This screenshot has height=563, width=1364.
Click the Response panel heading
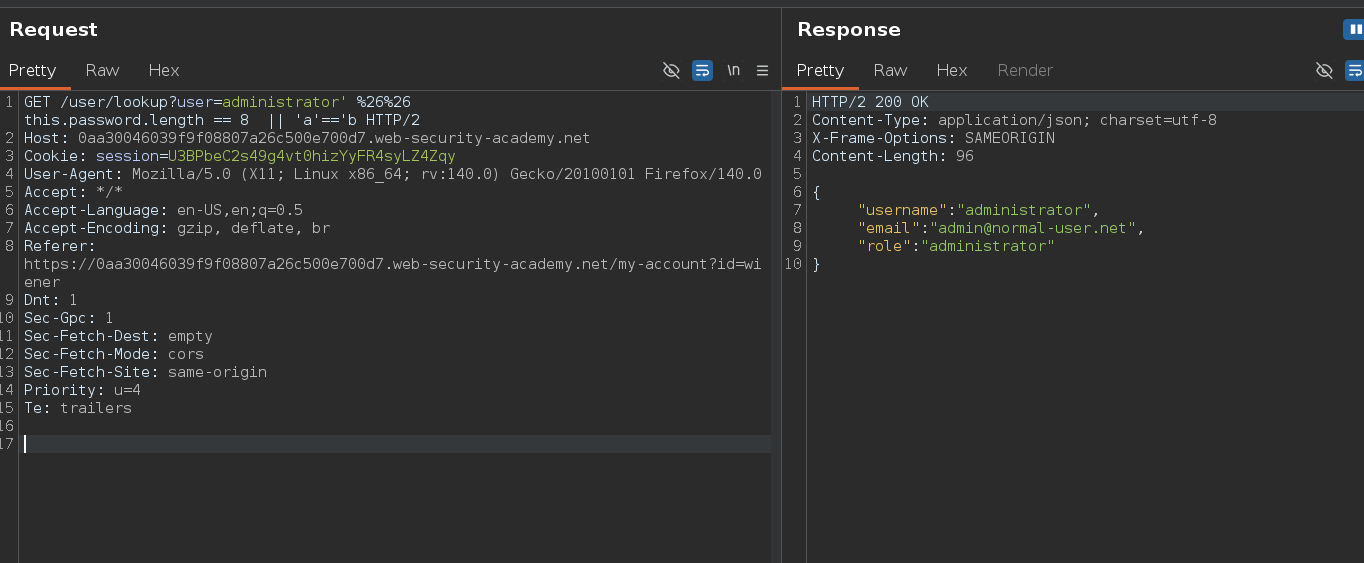point(849,30)
